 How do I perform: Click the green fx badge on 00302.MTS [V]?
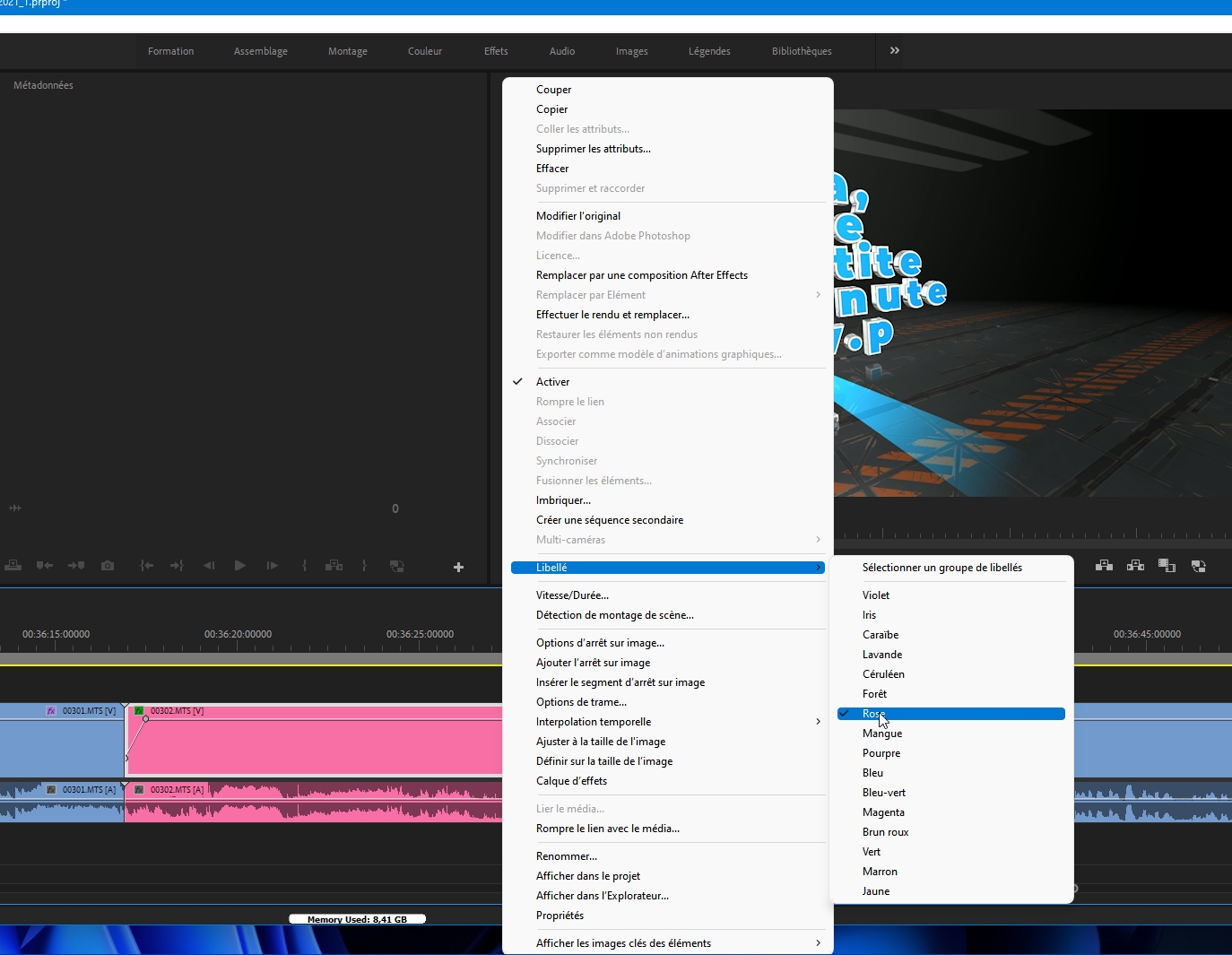click(x=139, y=711)
